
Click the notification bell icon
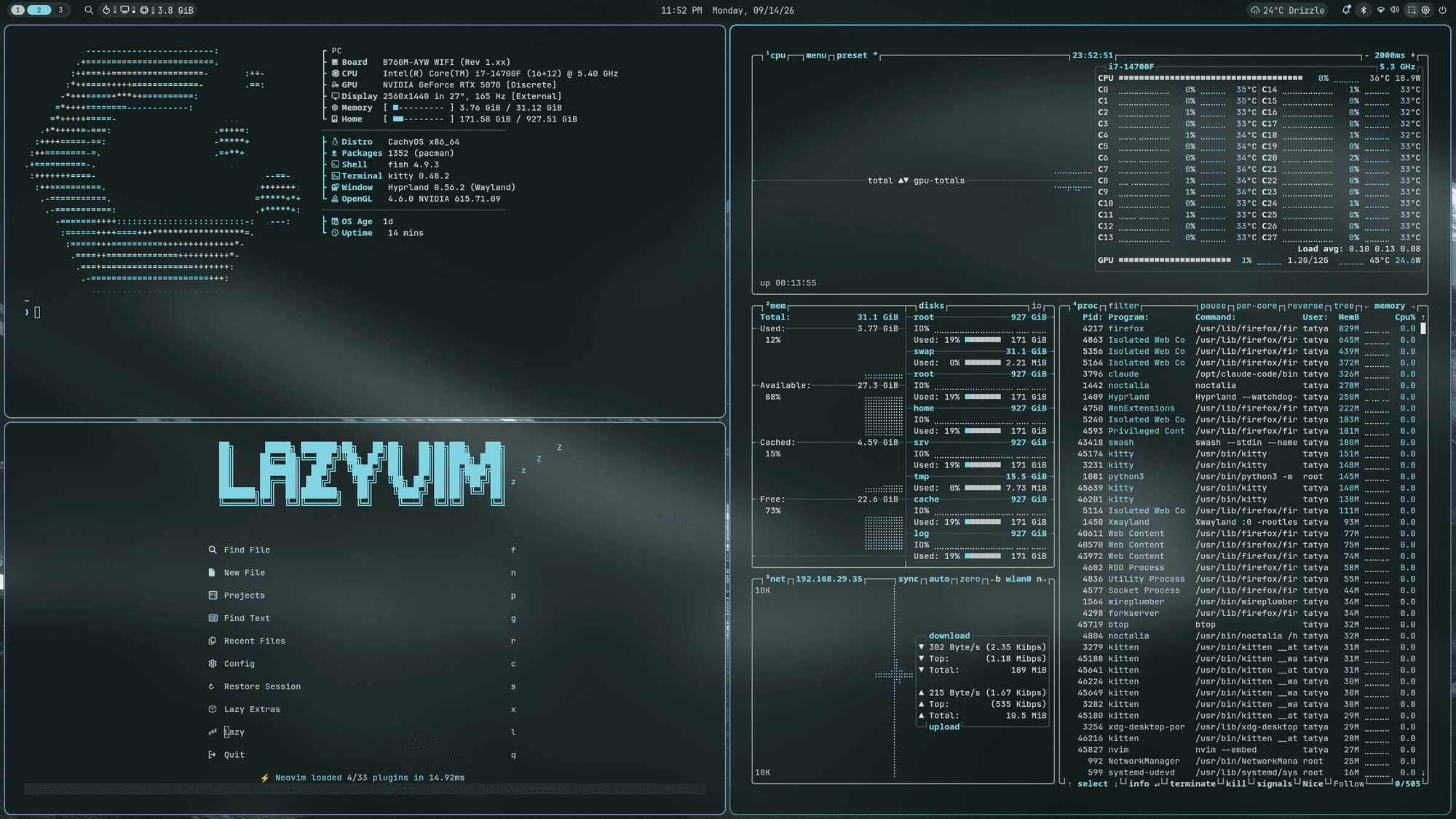point(1346,10)
